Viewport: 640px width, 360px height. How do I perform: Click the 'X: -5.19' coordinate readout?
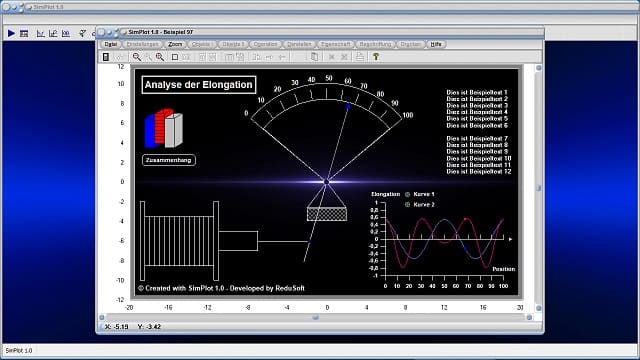116,327
